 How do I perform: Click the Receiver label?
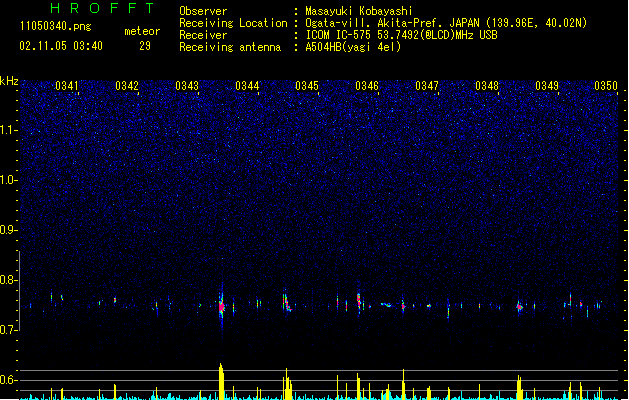(x=203, y=35)
